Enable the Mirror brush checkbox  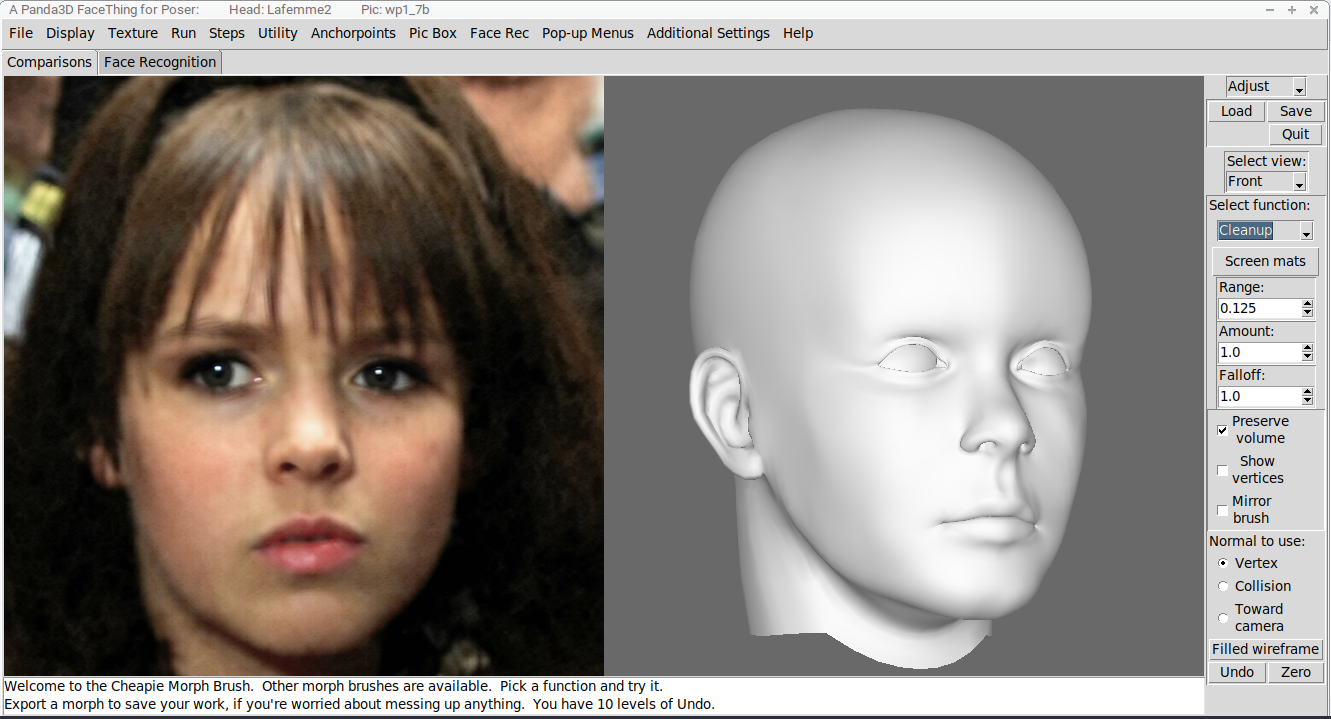tap(1222, 510)
